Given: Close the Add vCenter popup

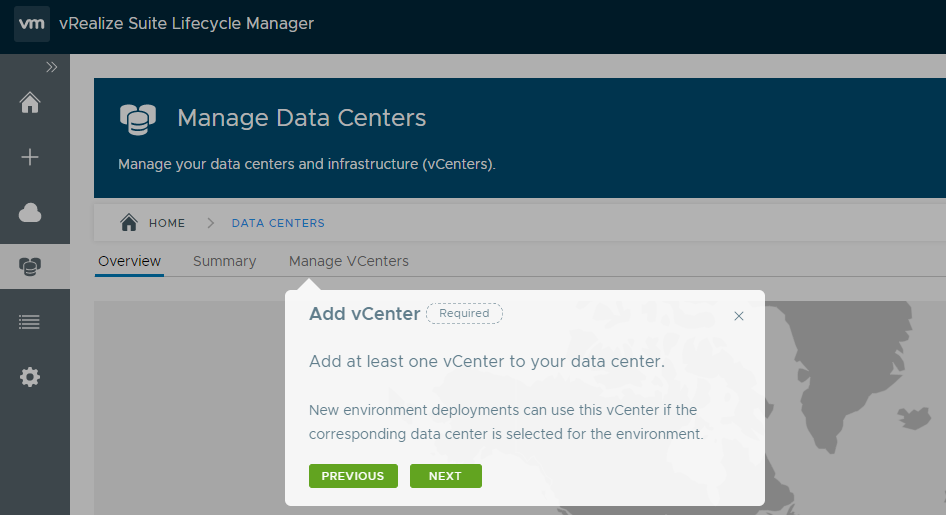Looking at the screenshot, I should point(739,316).
